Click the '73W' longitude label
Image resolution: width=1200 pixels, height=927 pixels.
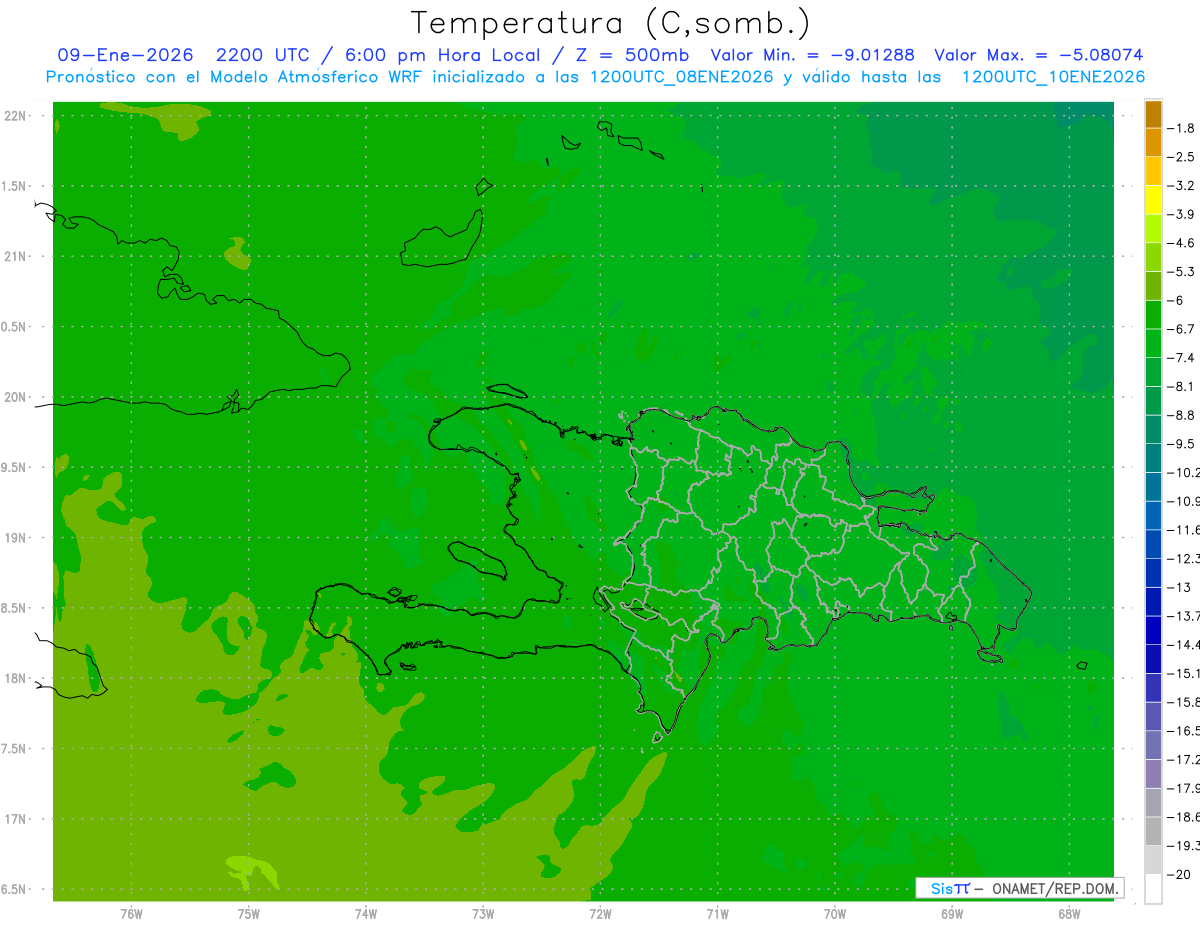pyautogui.click(x=483, y=914)
